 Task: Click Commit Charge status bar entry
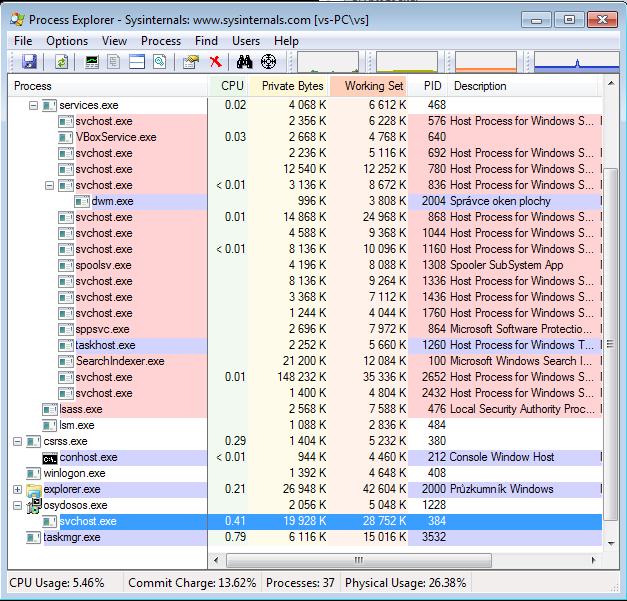point(192,583)
